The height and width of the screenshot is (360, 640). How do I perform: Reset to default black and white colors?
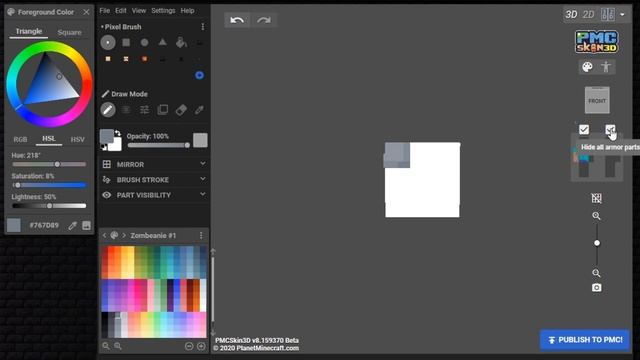(x=104, y=147)
